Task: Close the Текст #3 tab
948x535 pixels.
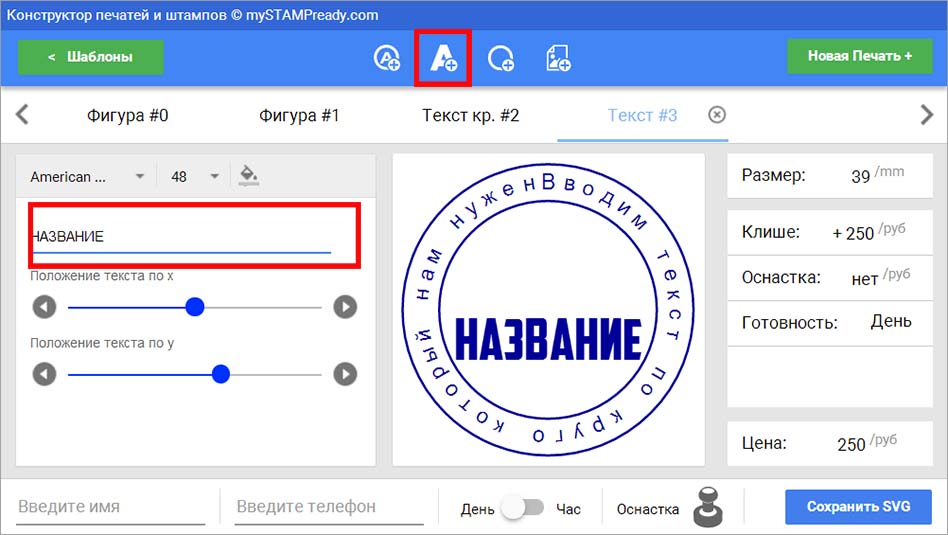Action: [x=716, y=115]
